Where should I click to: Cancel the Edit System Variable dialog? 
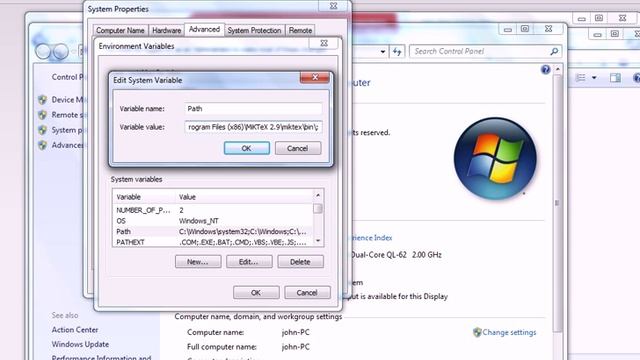(x=298, y=148)
